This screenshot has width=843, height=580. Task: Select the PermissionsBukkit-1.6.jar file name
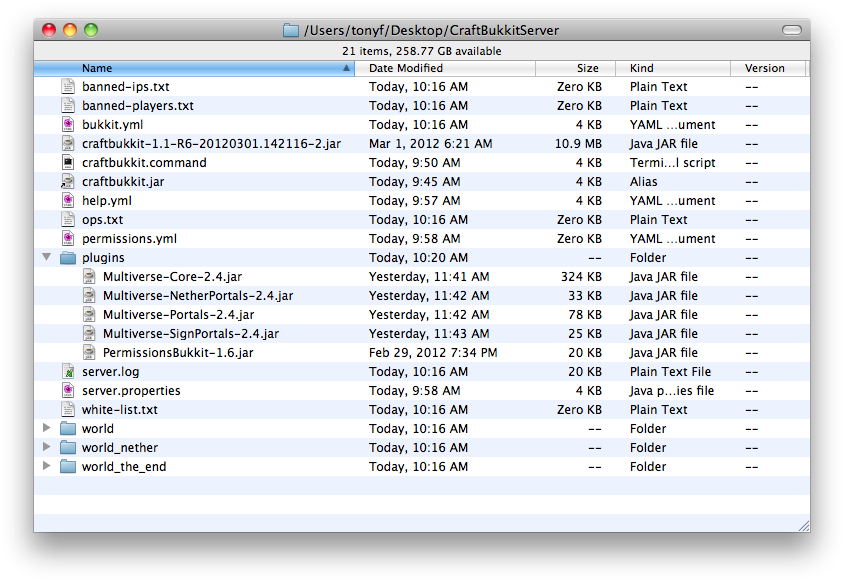click(x=178, y=353)
